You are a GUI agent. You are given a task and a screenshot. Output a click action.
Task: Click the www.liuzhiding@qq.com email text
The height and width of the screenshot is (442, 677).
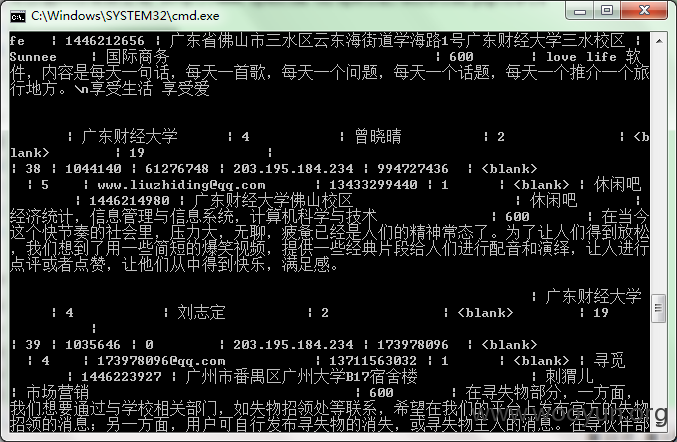[181, 185]
